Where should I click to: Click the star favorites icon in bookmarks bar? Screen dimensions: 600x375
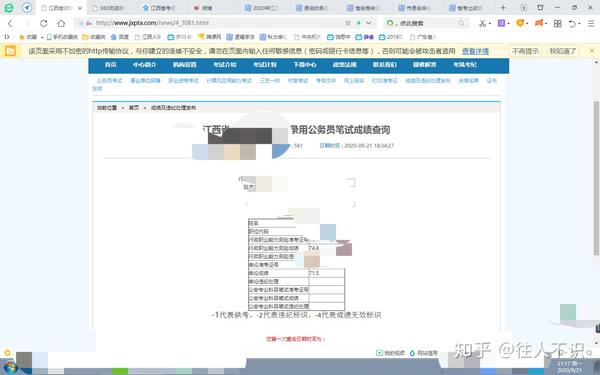coord(22,37)
